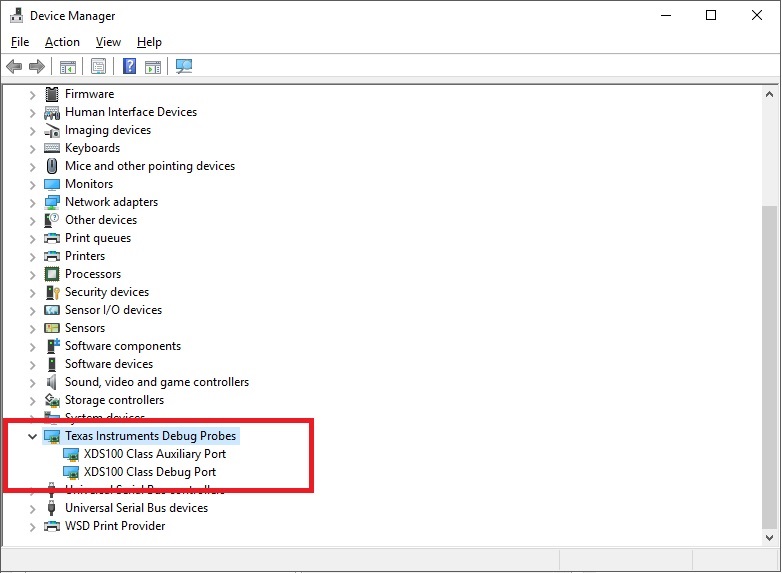Collapse Texas Instruments Debug Probes node
Viewport: 782px width, 573px height.
point(32,436)
